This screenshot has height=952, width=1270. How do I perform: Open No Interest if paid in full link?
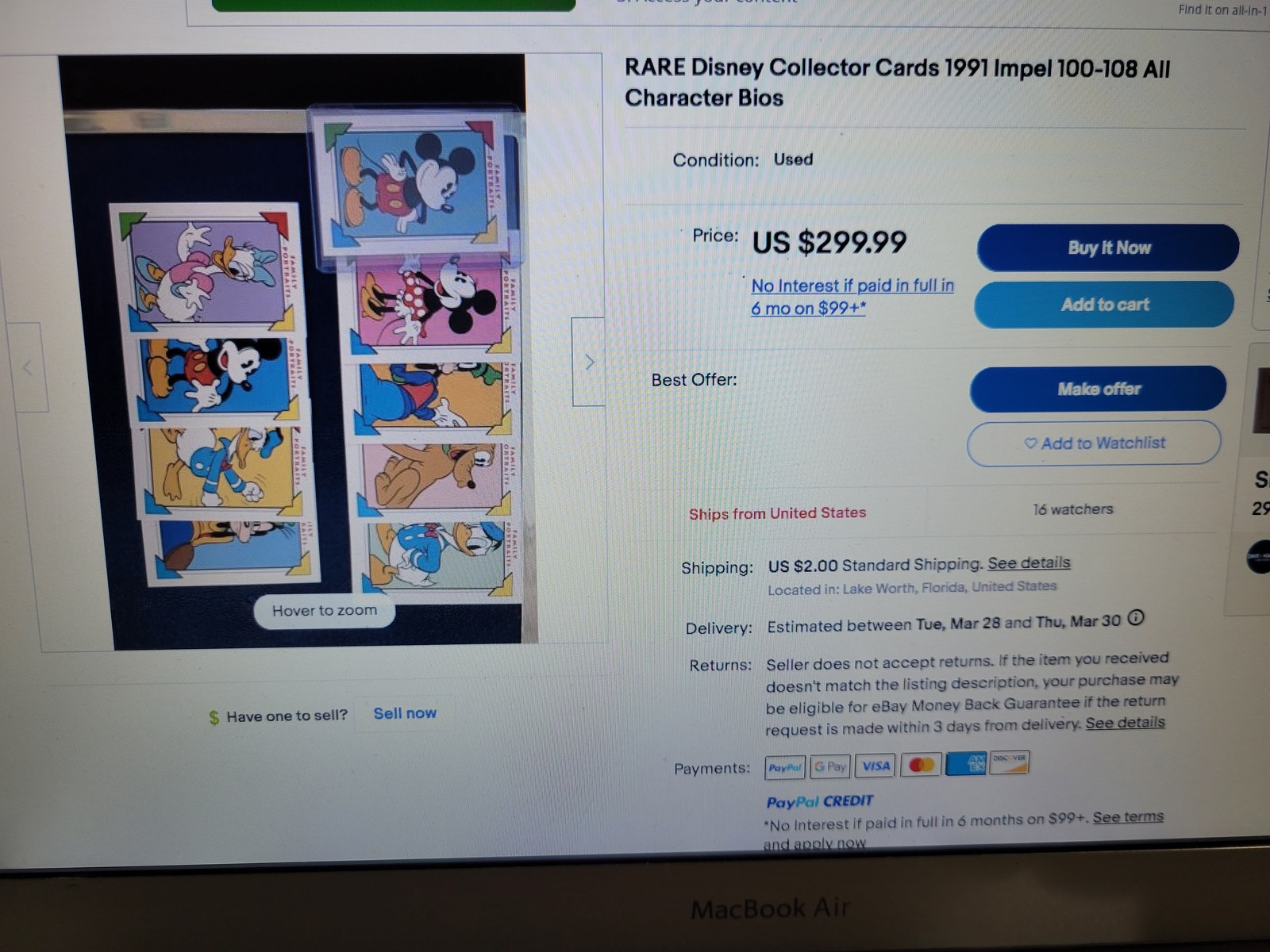click(852, 297)
